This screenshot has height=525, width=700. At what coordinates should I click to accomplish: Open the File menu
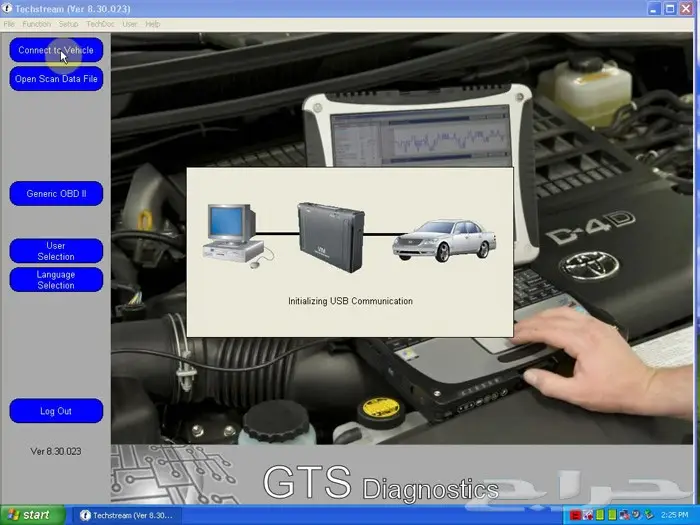(10, 24)
